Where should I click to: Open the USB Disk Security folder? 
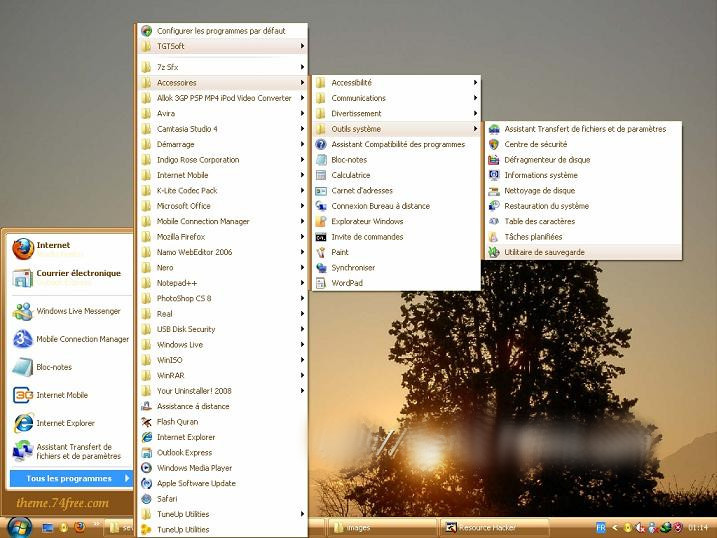[223, 329]
